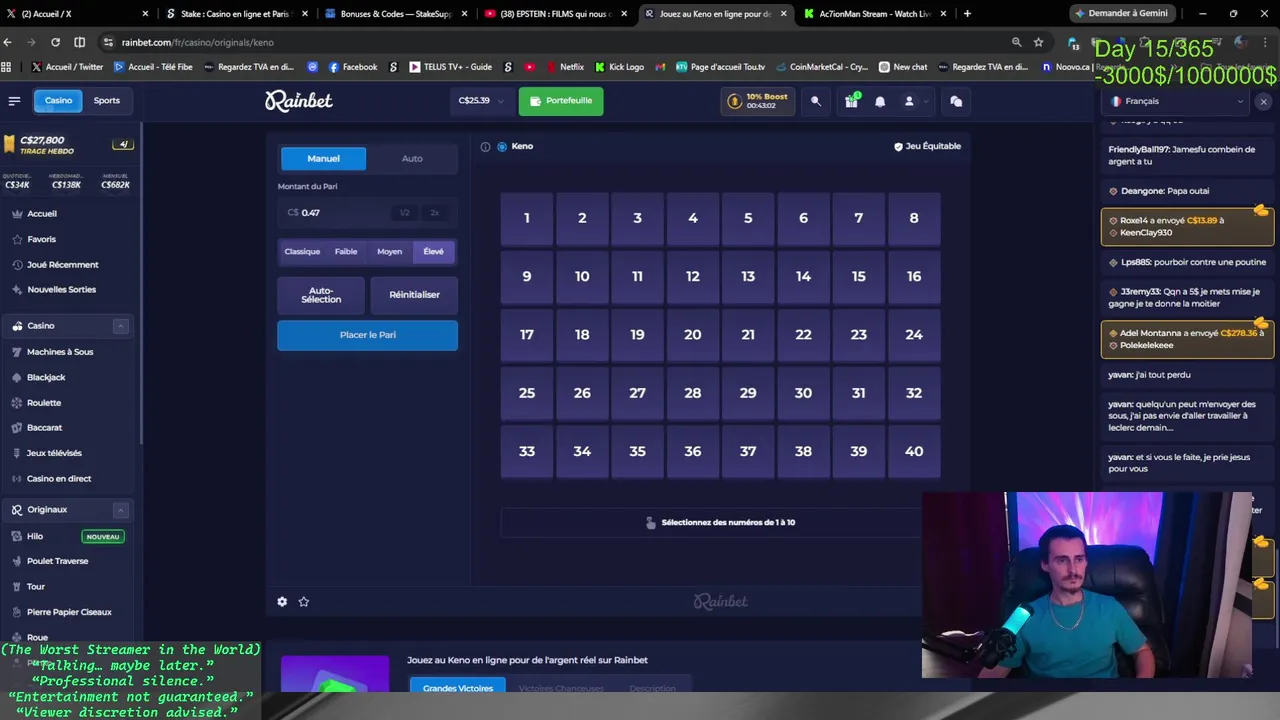Select Élevé risk level
Screen dimensions: 1280x720
(433, 251)
